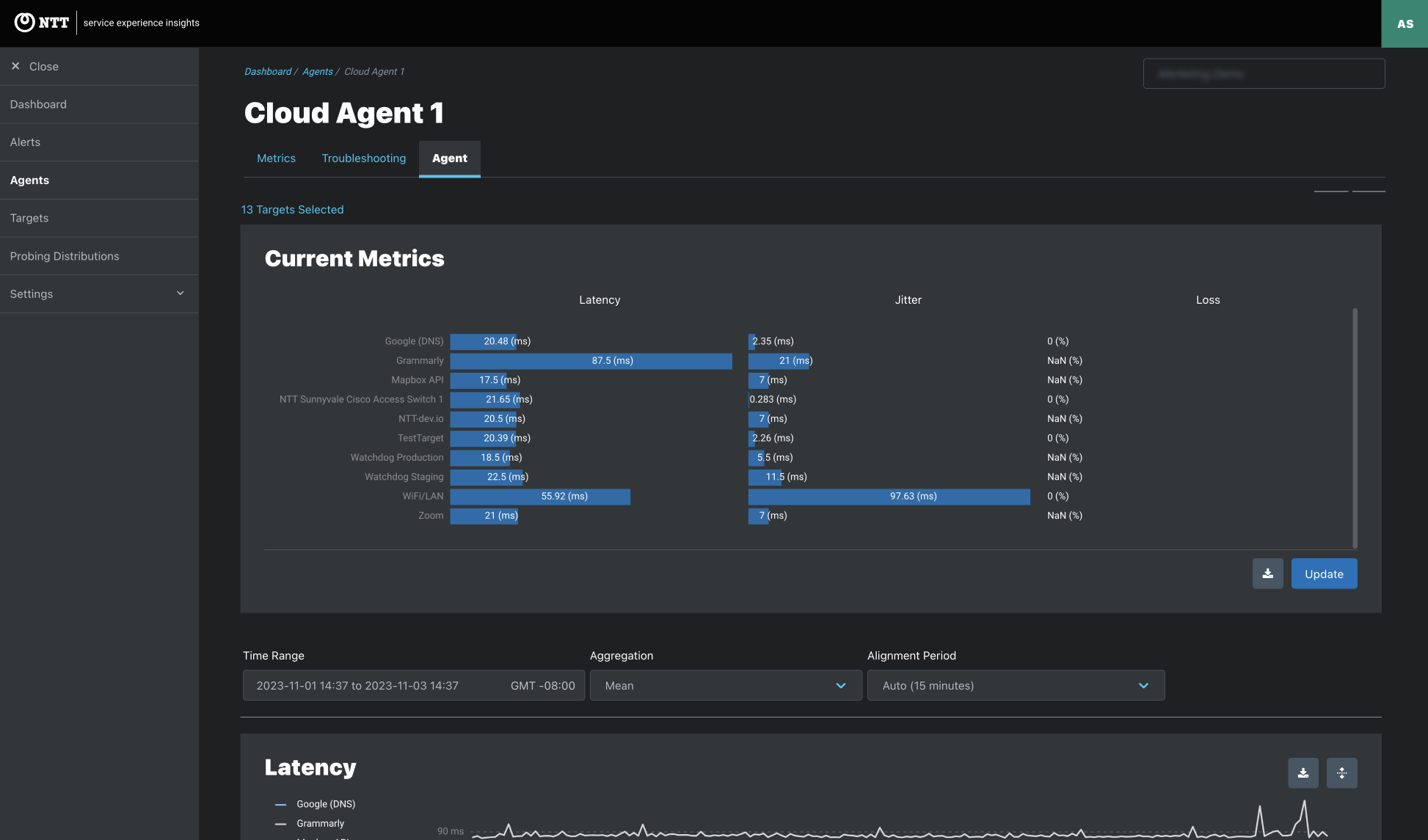This screenshot has width=1428, height=840.
Task: Click the Mapbox API row label
Action: [x=417, y=380]
